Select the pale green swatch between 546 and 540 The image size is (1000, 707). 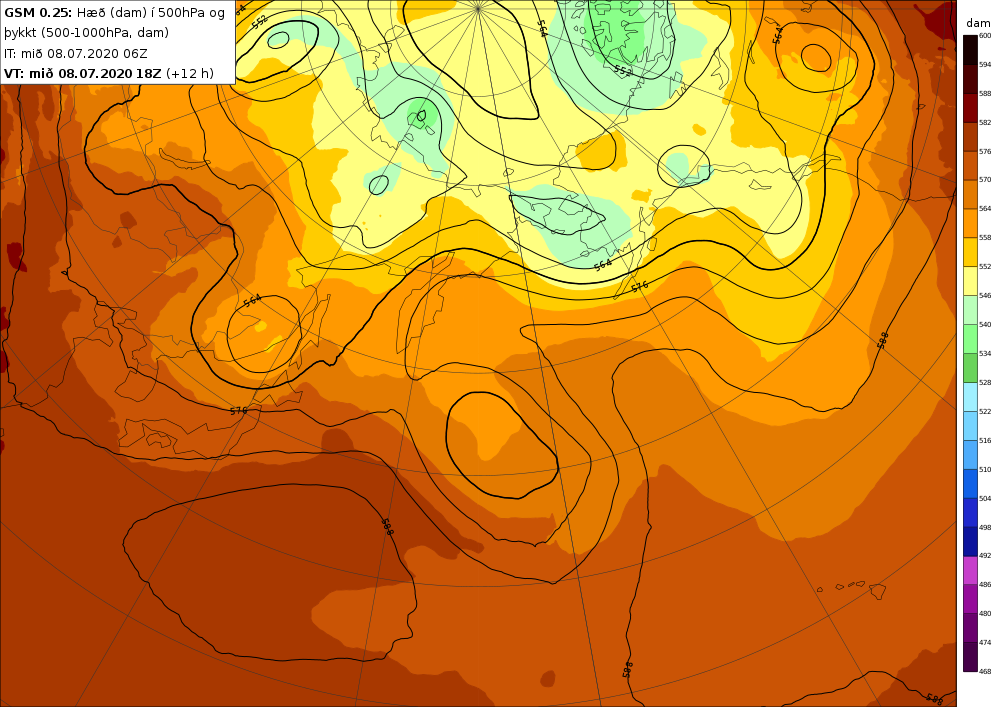(970, 310)
